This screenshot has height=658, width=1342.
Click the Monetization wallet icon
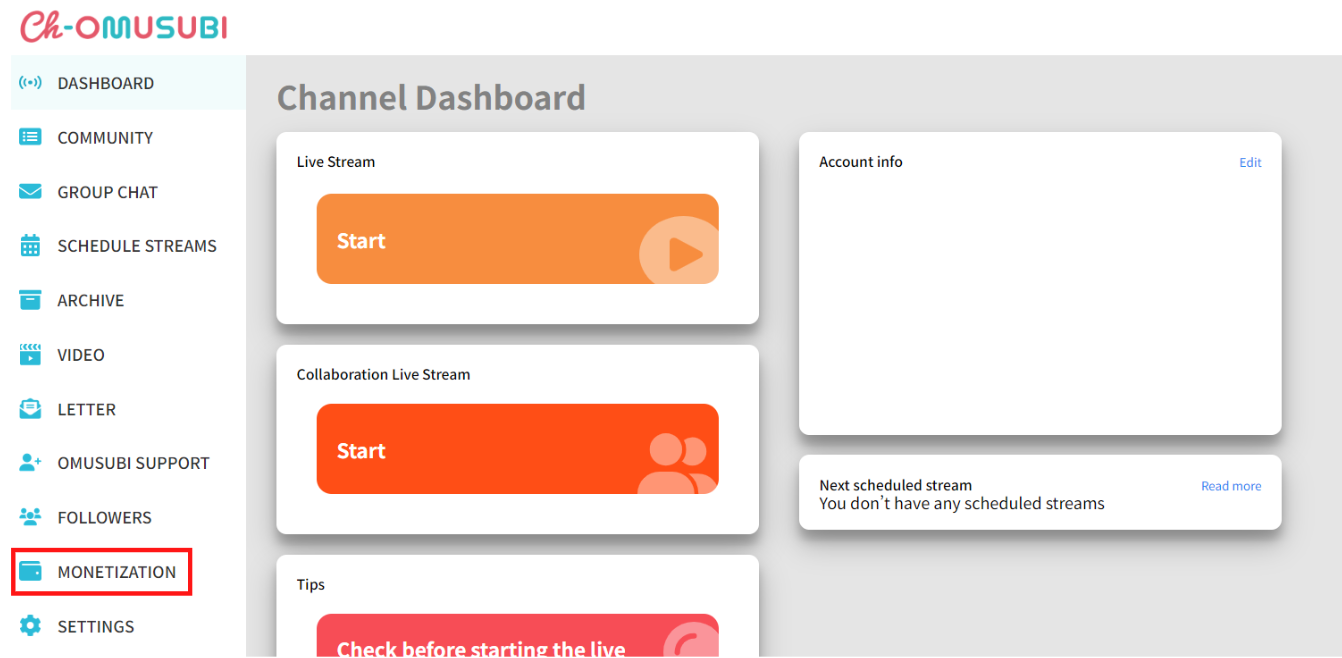click(x=31, y=571)
